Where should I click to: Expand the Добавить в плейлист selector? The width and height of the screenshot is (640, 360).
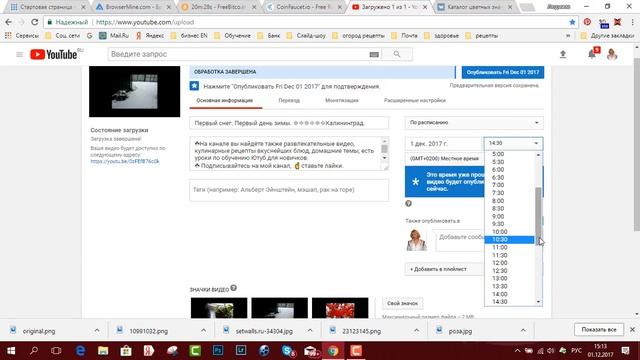pyautogui.click(x=444, y=269)
